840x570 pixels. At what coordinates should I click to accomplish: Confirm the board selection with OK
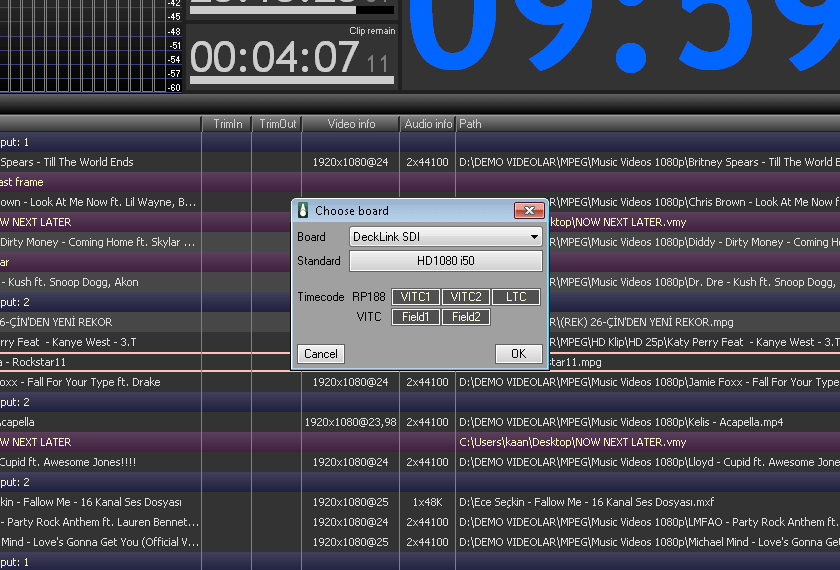(518, 354)
